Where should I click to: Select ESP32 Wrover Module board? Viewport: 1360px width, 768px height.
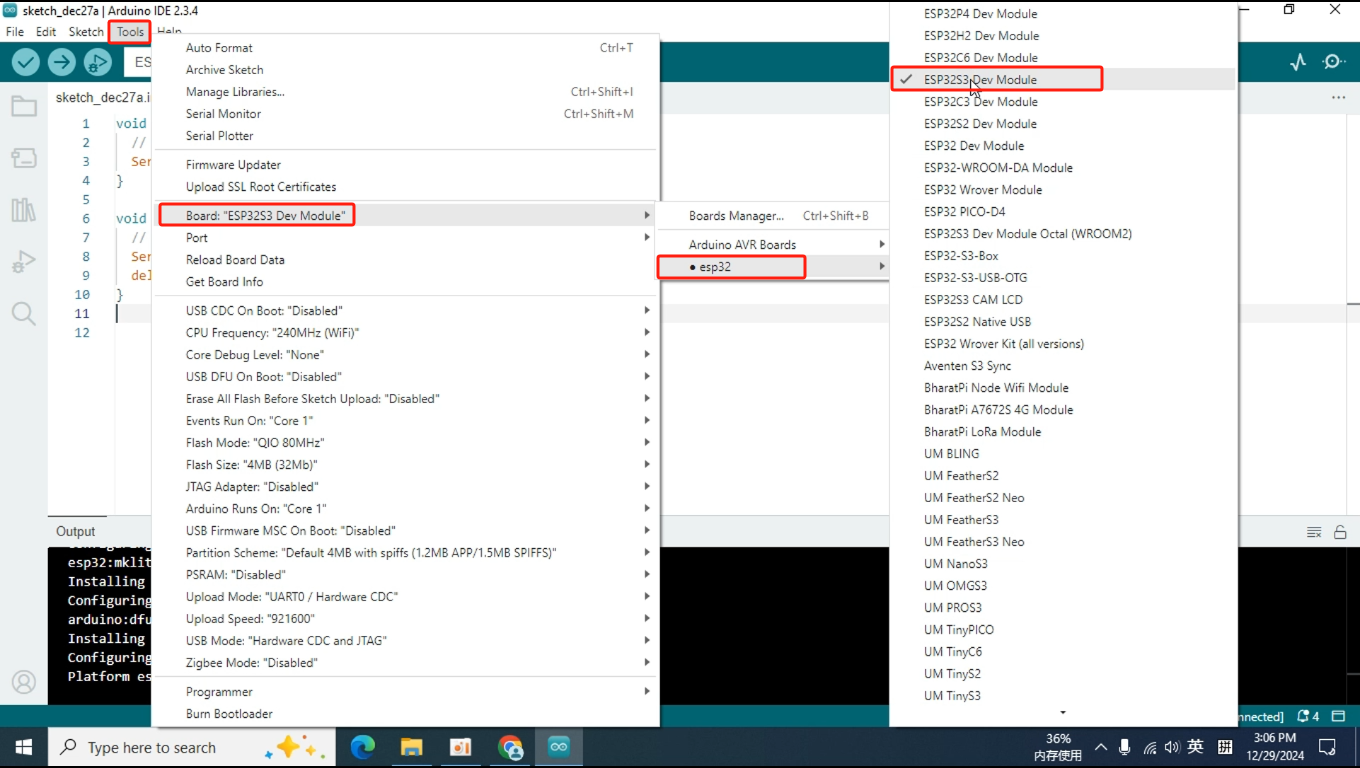[x=1062, y=190]
